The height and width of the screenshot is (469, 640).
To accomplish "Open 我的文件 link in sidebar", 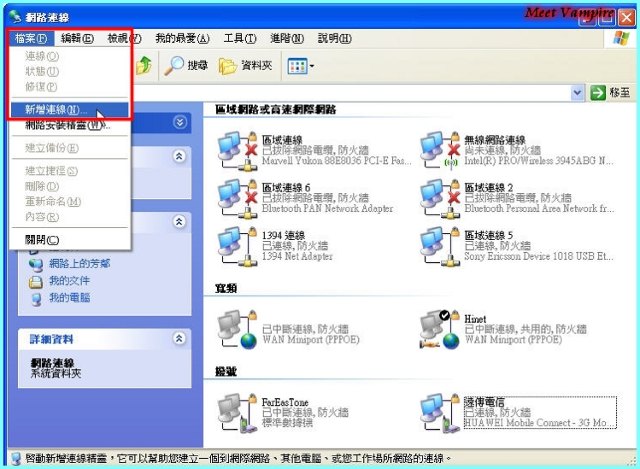I will (69, 281).
